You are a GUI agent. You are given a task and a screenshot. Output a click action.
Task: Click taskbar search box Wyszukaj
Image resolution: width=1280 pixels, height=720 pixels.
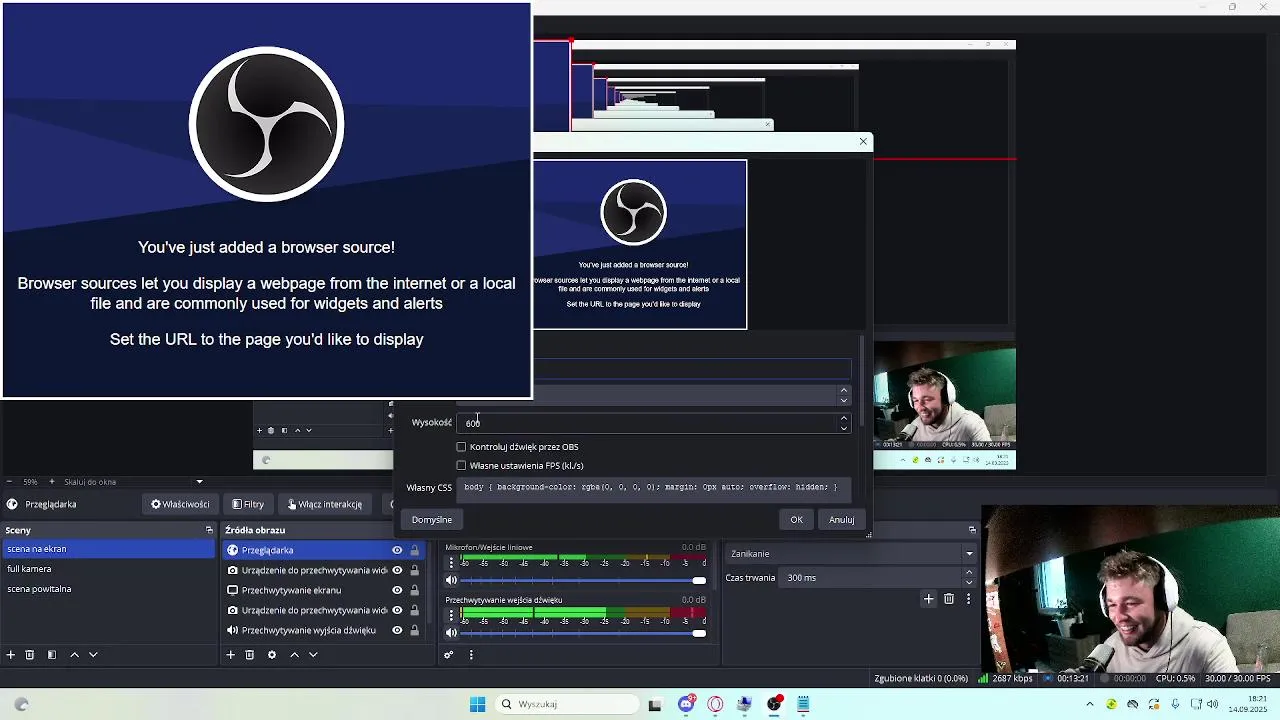(x=568, y=704)
